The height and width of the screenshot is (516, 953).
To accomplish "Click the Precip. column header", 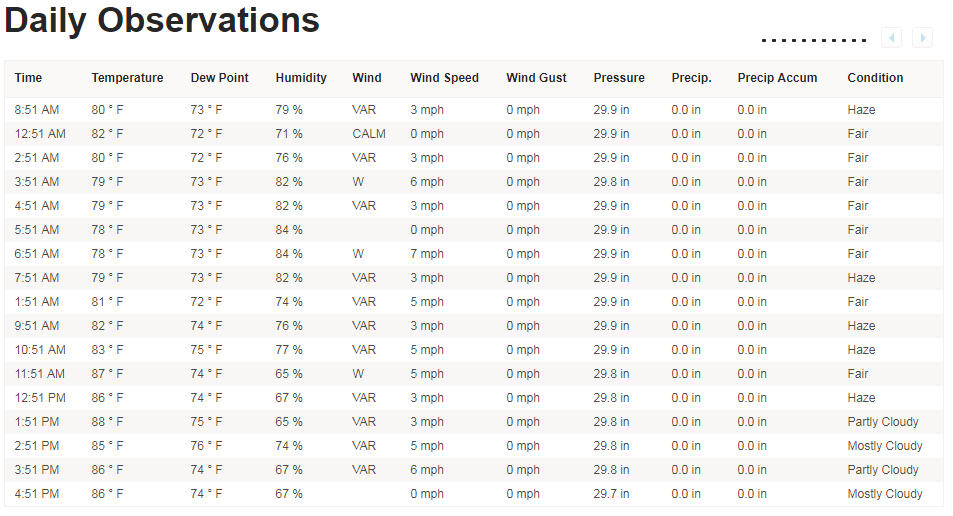I will (691, 78).
